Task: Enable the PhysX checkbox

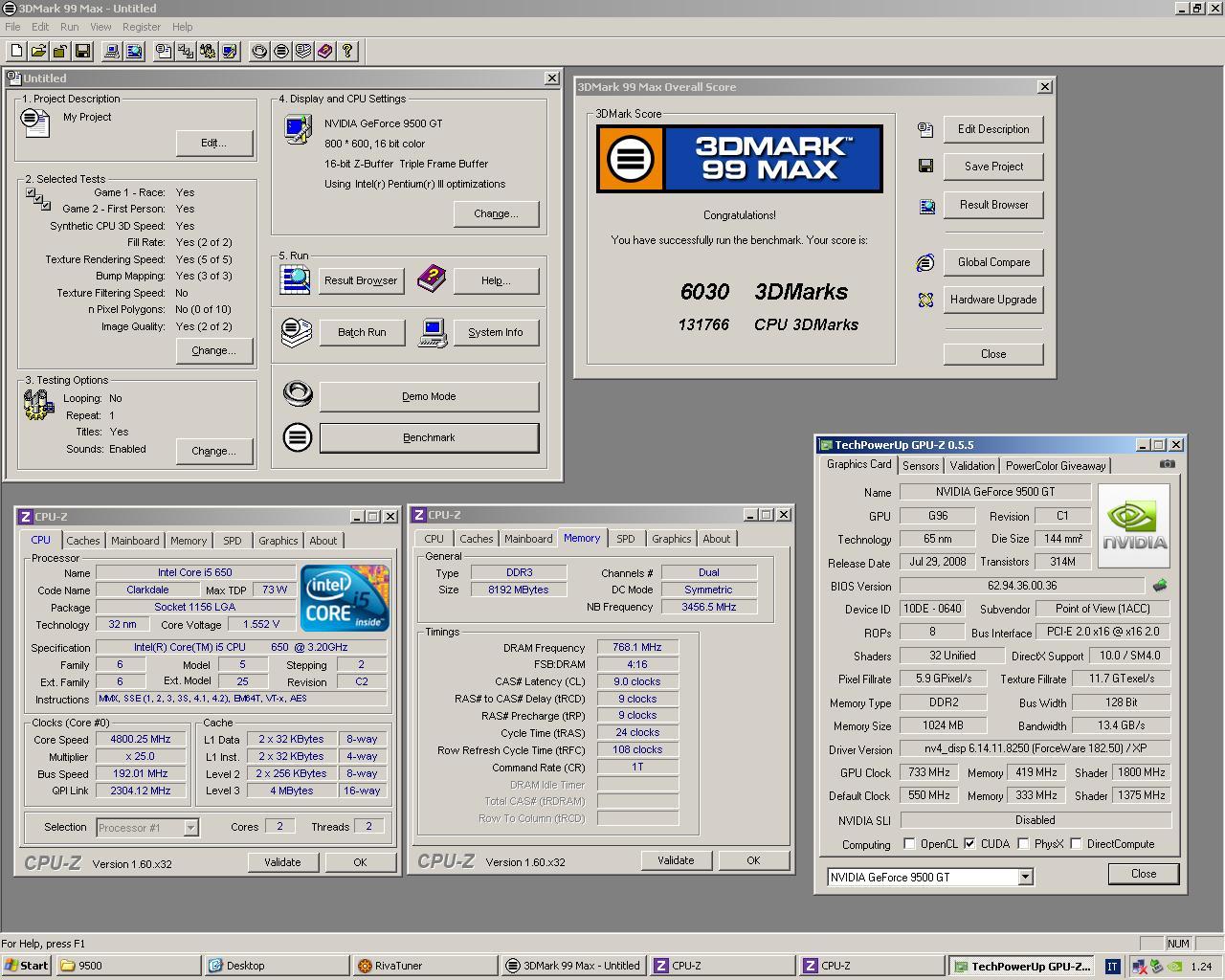Action: click(1023, 843)
